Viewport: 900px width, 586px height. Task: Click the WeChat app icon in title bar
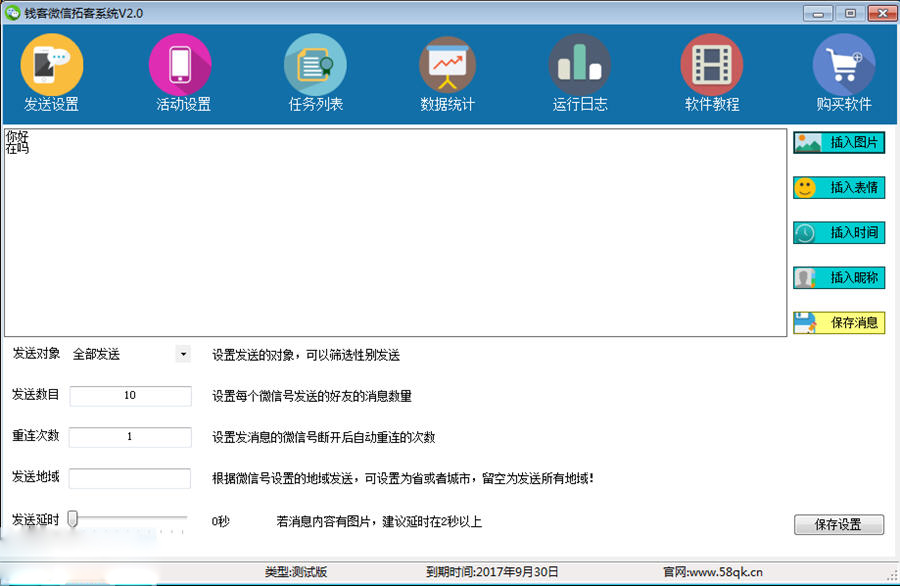13,13
